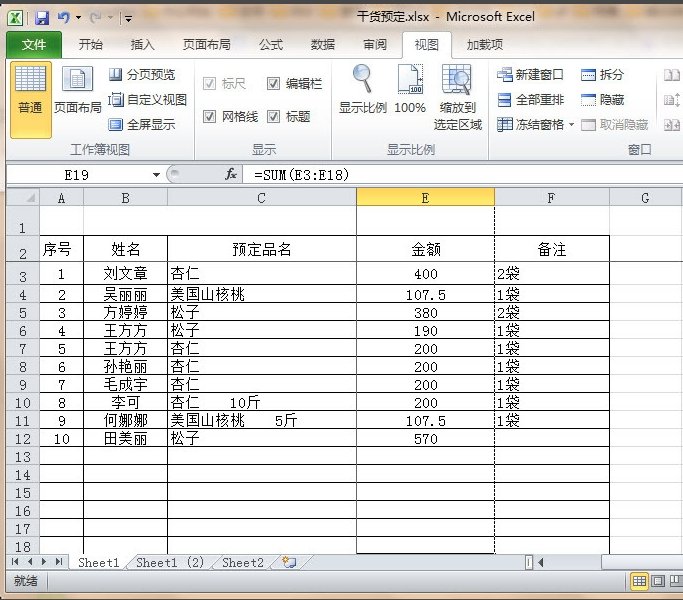Click 拆分 split window
The image size is (683, 600).
602,75
